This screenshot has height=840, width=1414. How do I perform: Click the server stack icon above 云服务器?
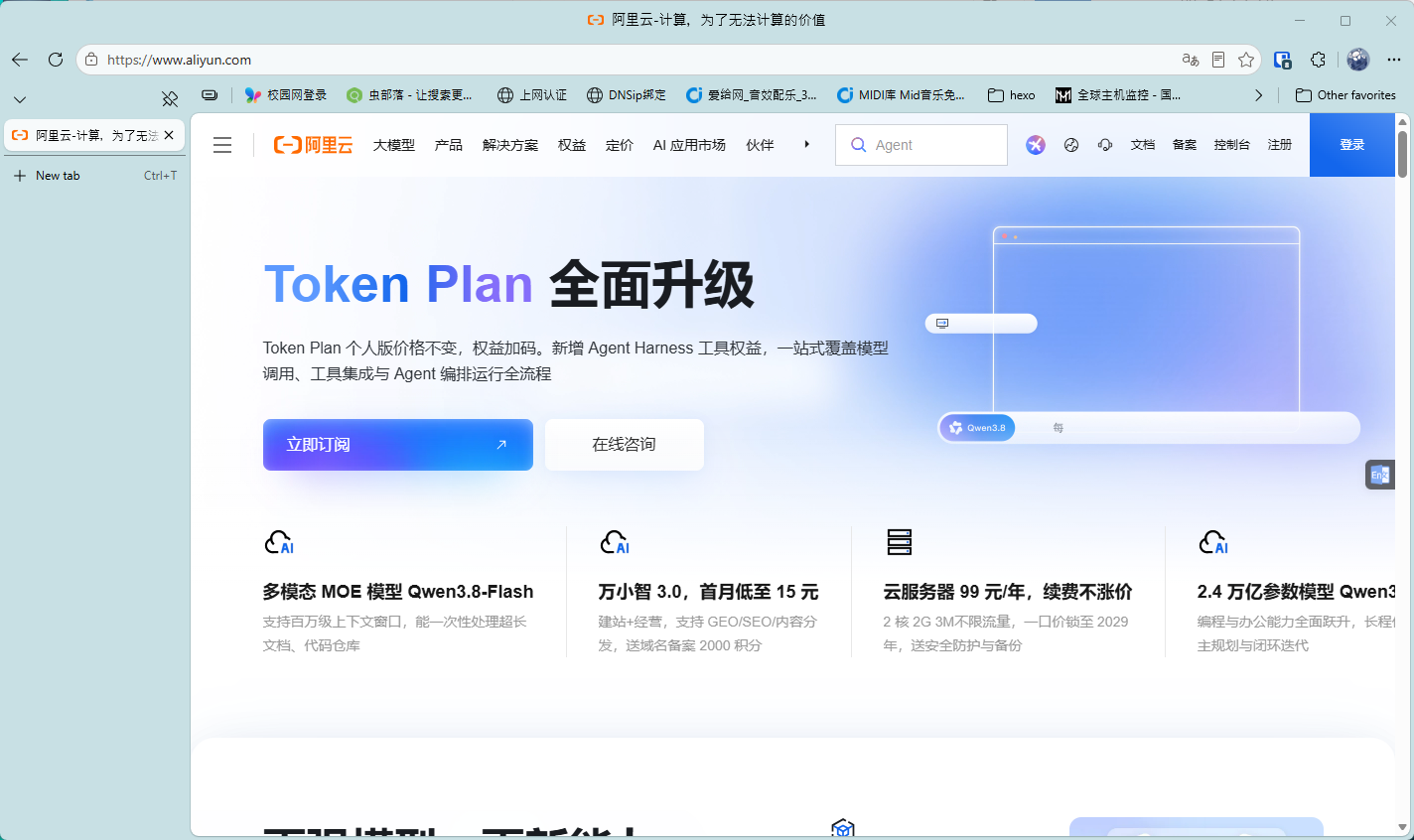(x=900, y=542)
